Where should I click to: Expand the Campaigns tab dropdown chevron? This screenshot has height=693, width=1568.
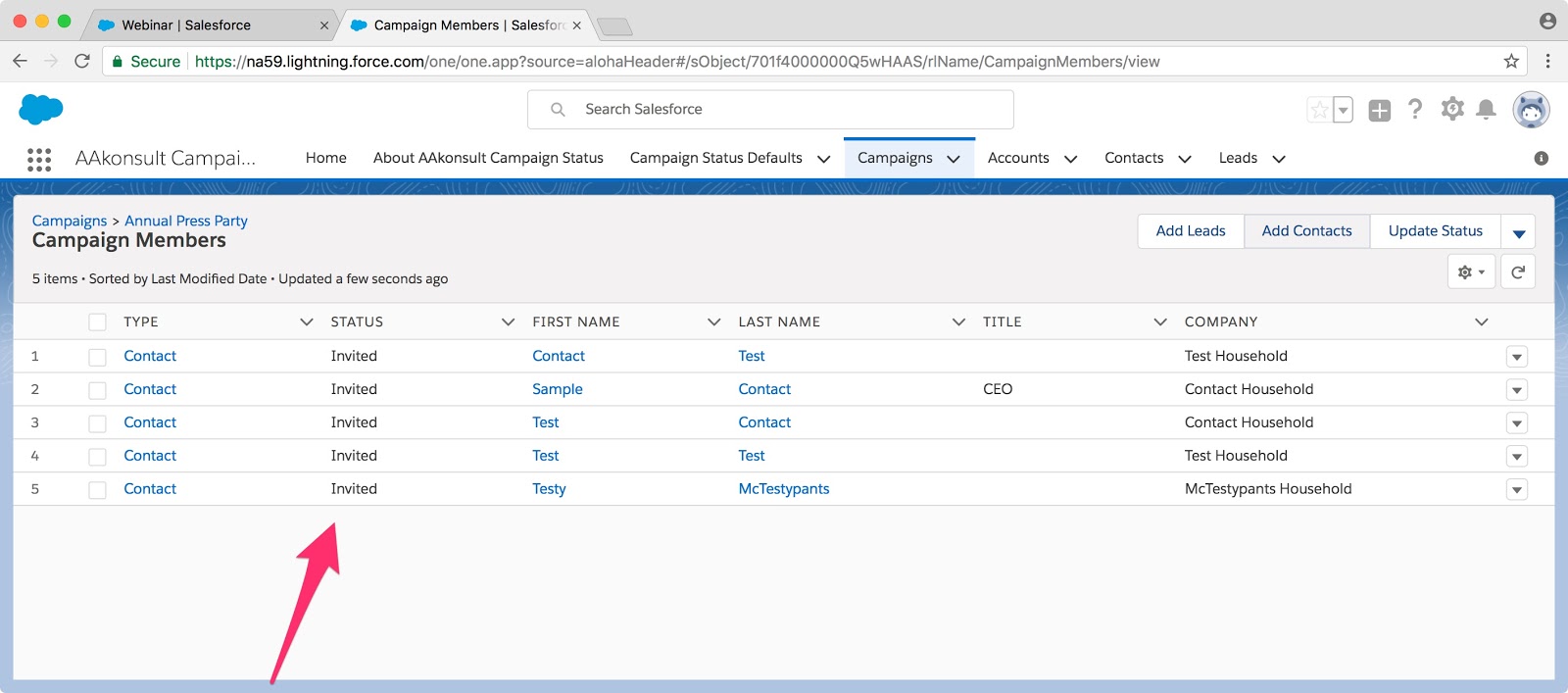(x=954, y=159)
